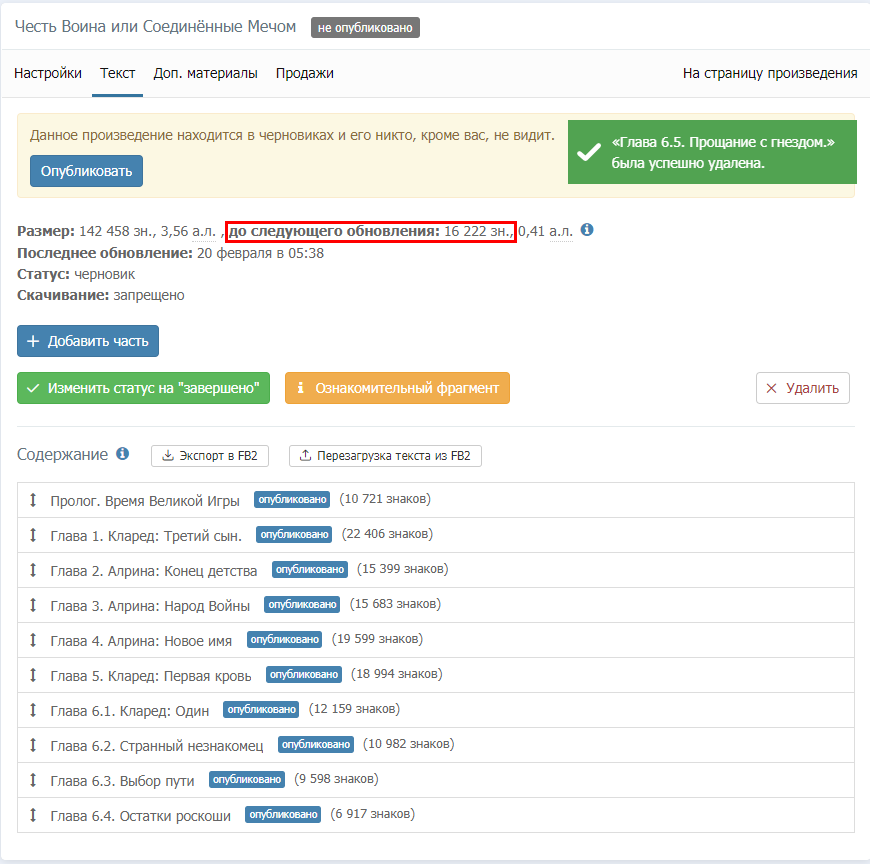The image size is (870, 864).
Task: Open chapter Глава 6.4. Остатки роскоши
Action: pyautogui.click(x=140, y=815)
